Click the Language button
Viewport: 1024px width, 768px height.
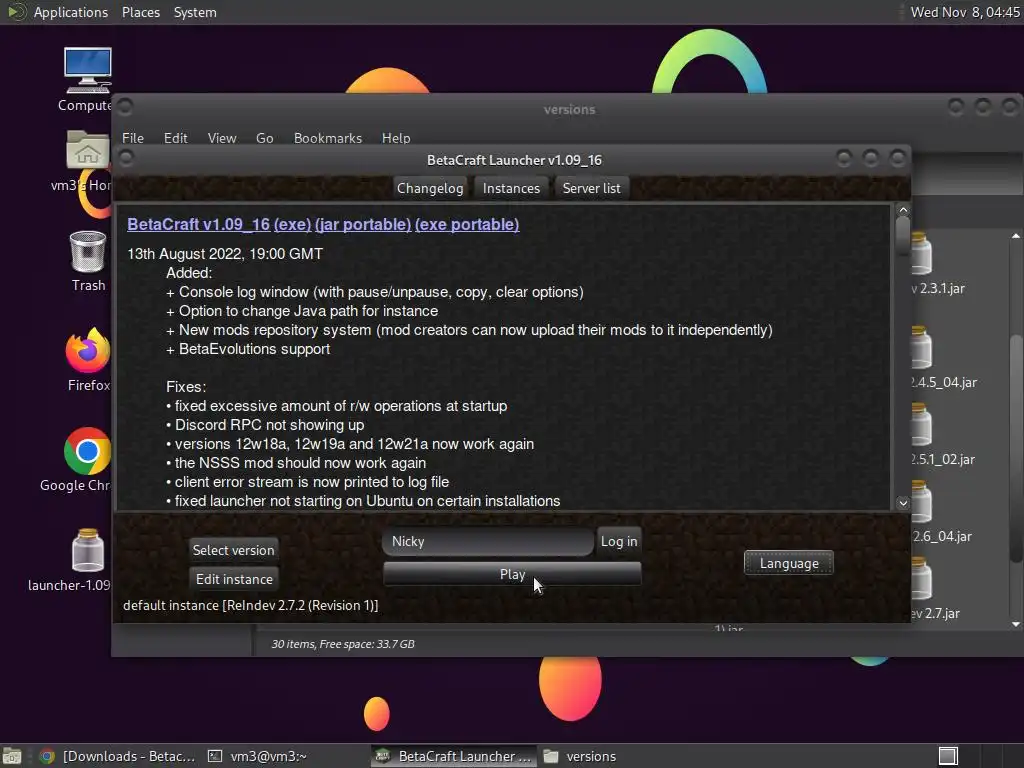789,563
